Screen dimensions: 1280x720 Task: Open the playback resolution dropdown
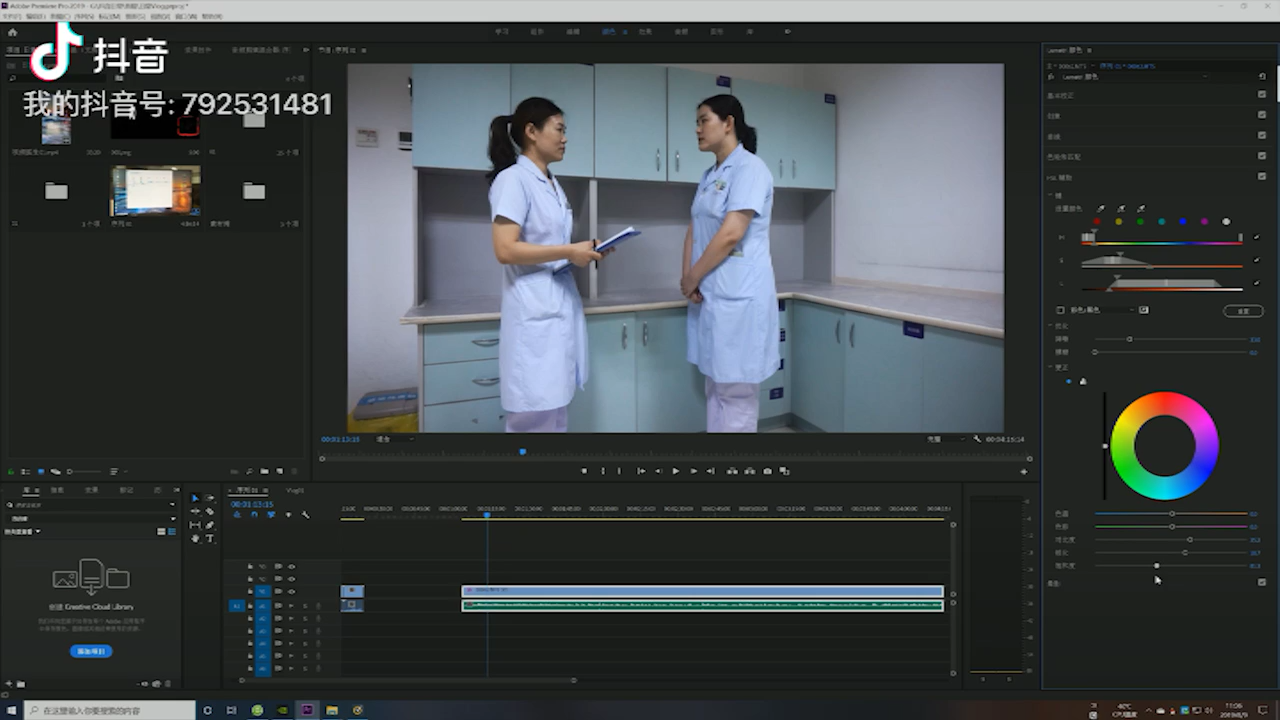945,438
